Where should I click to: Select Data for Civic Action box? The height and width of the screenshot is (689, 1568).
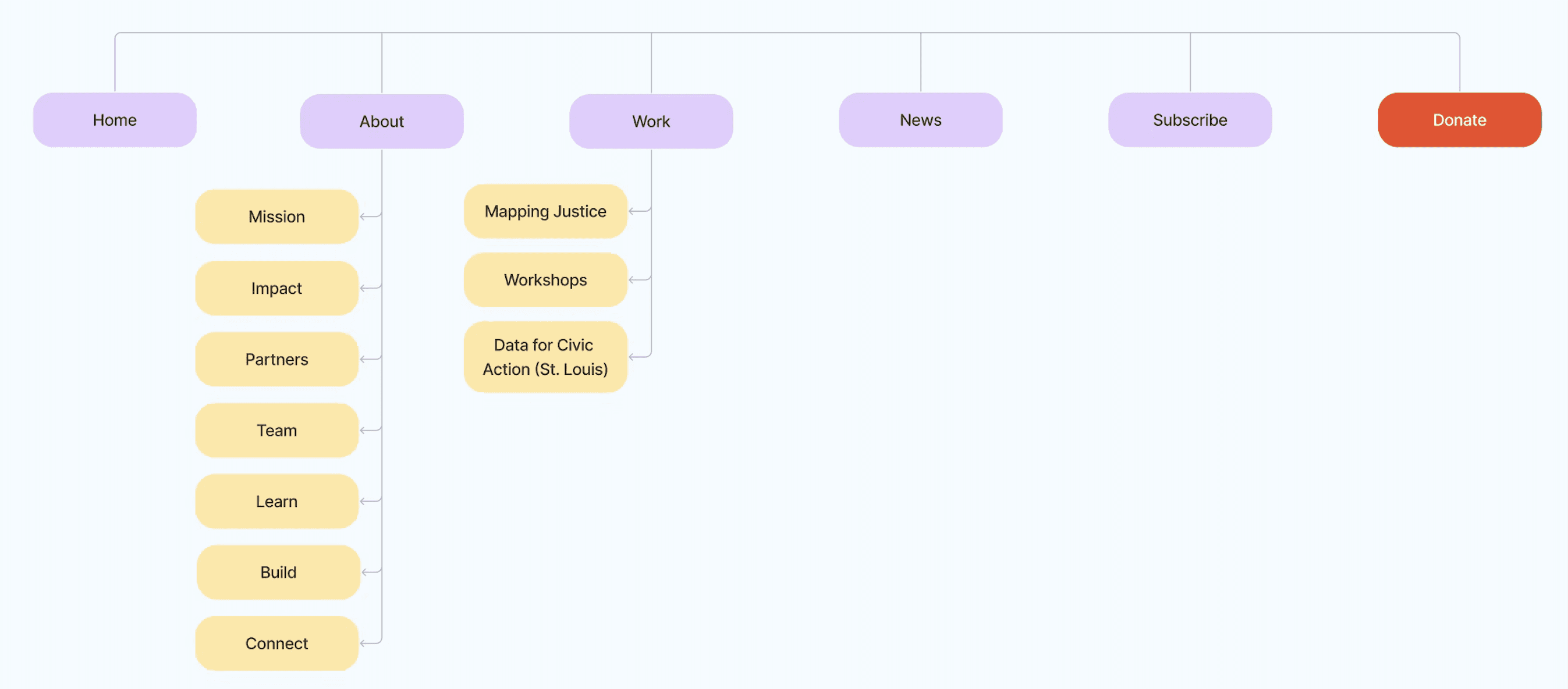pyautogui.click(x=545, y=357)
